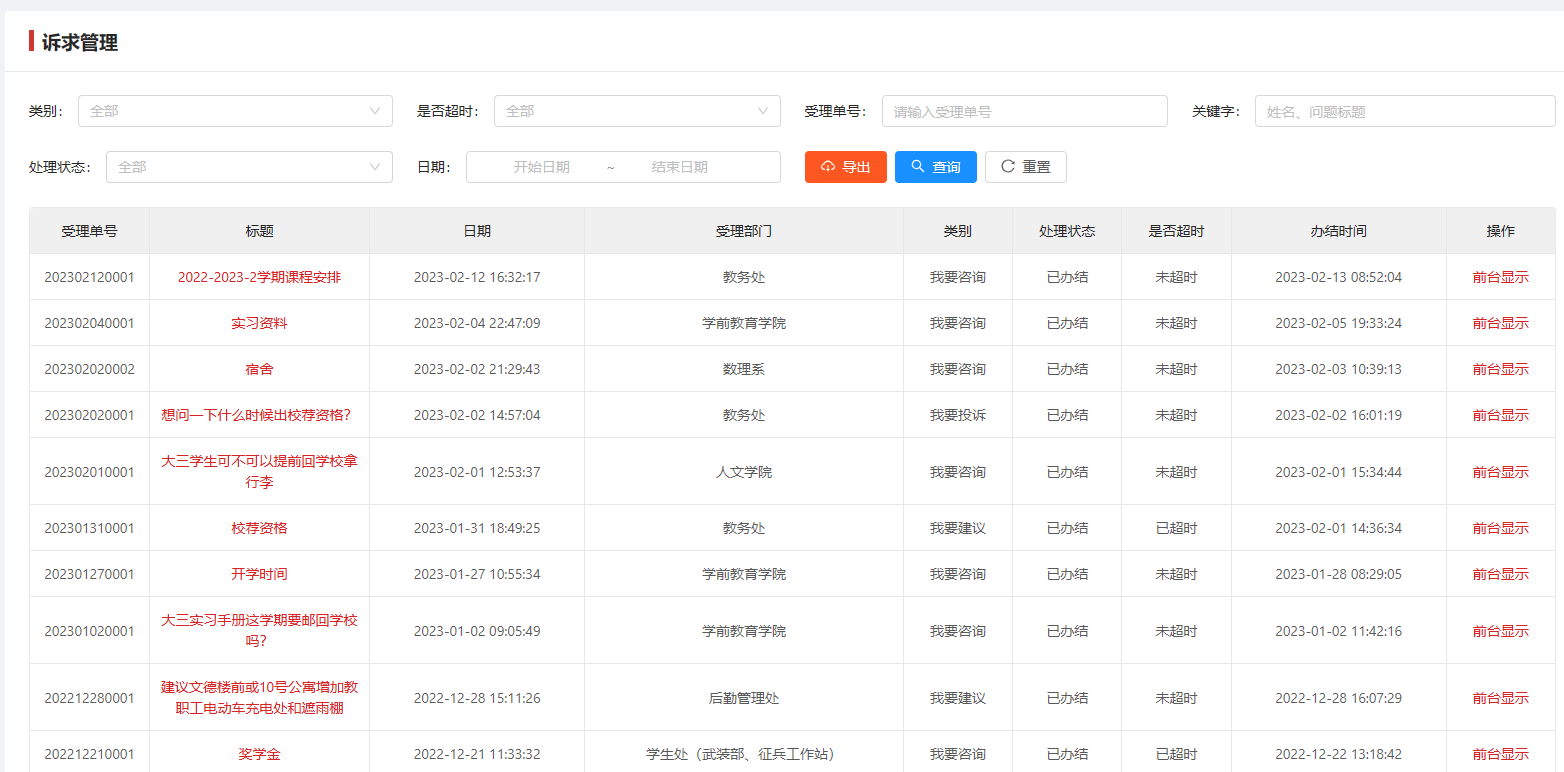The height and width of the screenshot is (772, 1564).
Task: Open the 类别 dropdown
Action: point(235,111)
